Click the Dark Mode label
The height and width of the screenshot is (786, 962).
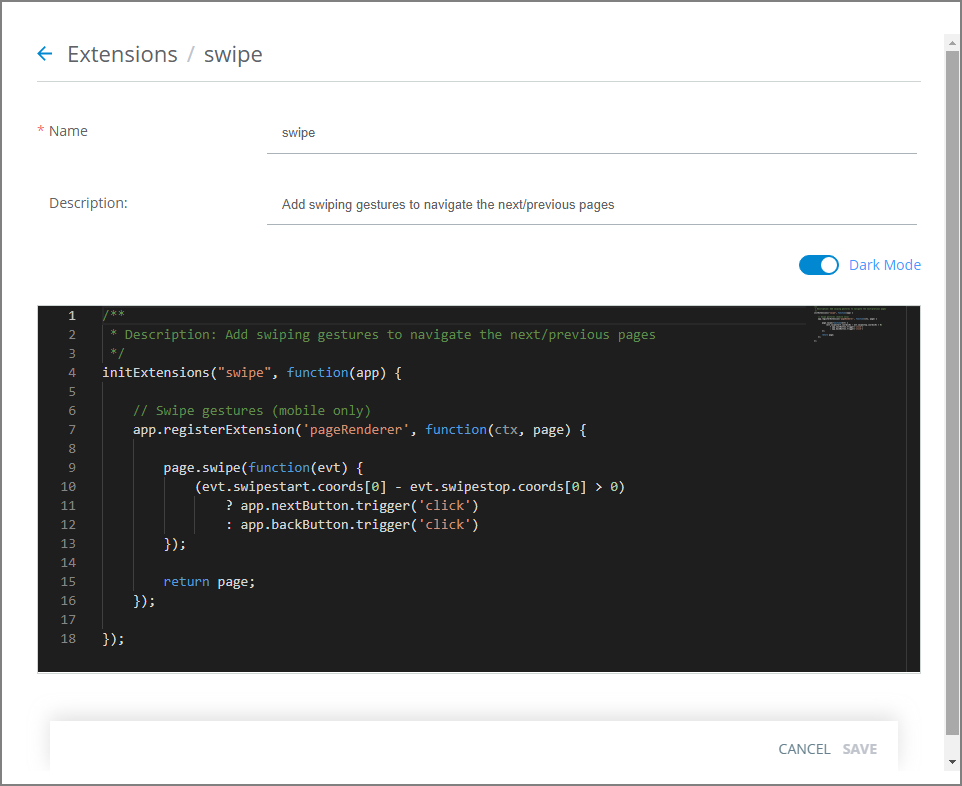[x=885, y=265]
